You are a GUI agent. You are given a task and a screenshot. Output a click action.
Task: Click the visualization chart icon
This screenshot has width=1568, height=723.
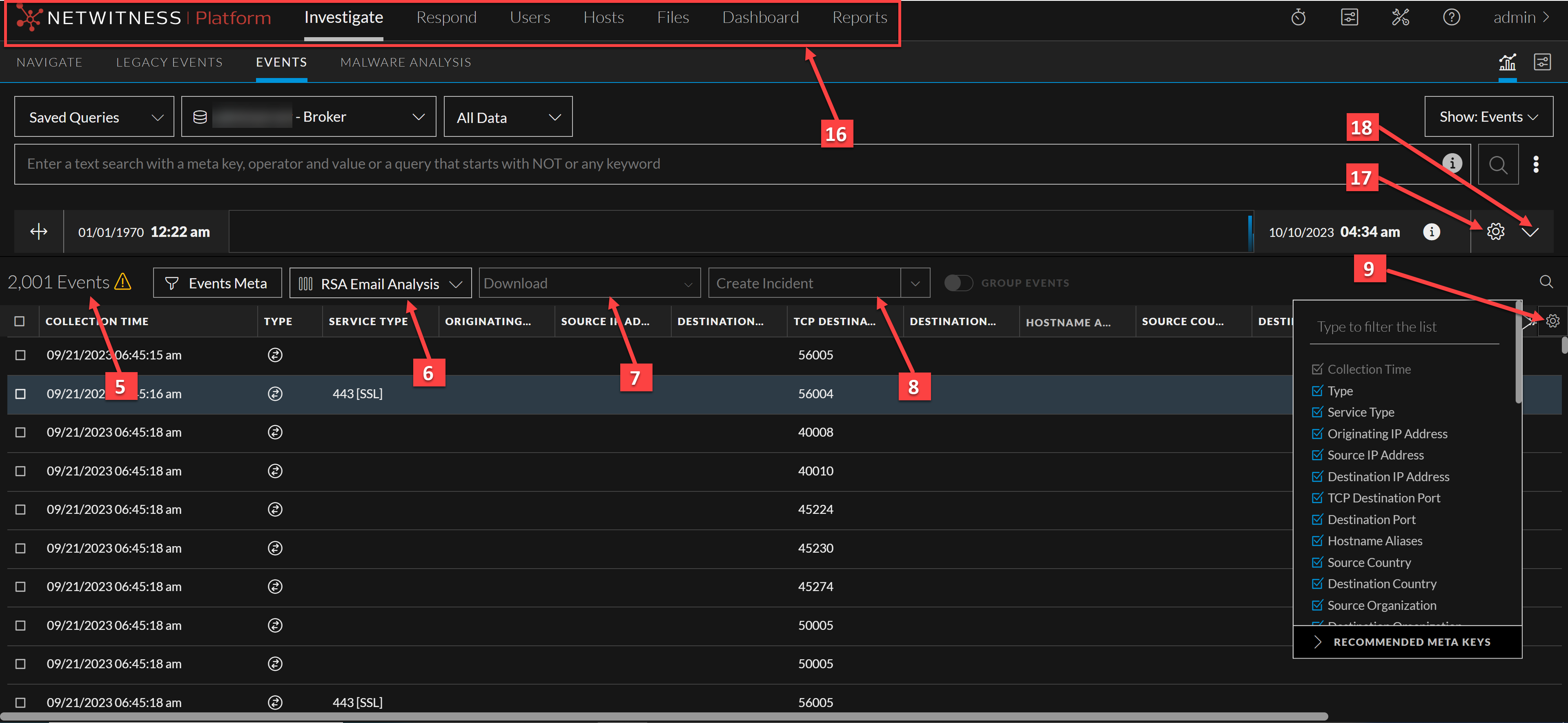[1507, 62]
